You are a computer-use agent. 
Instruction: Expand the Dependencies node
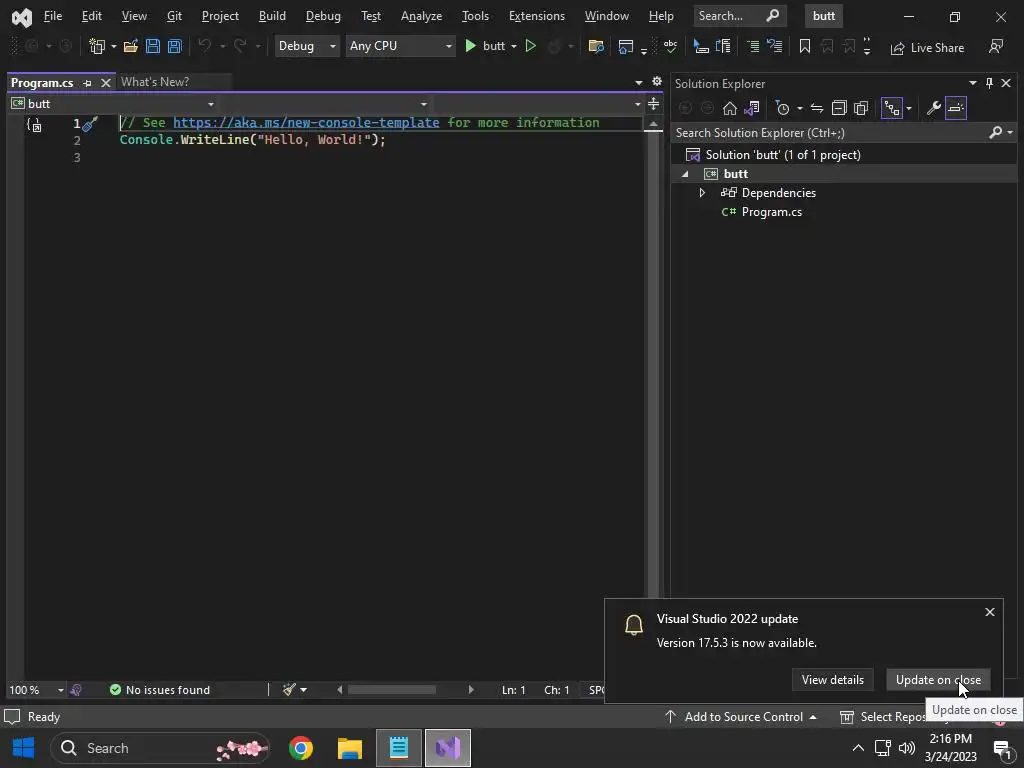point(702,193)
